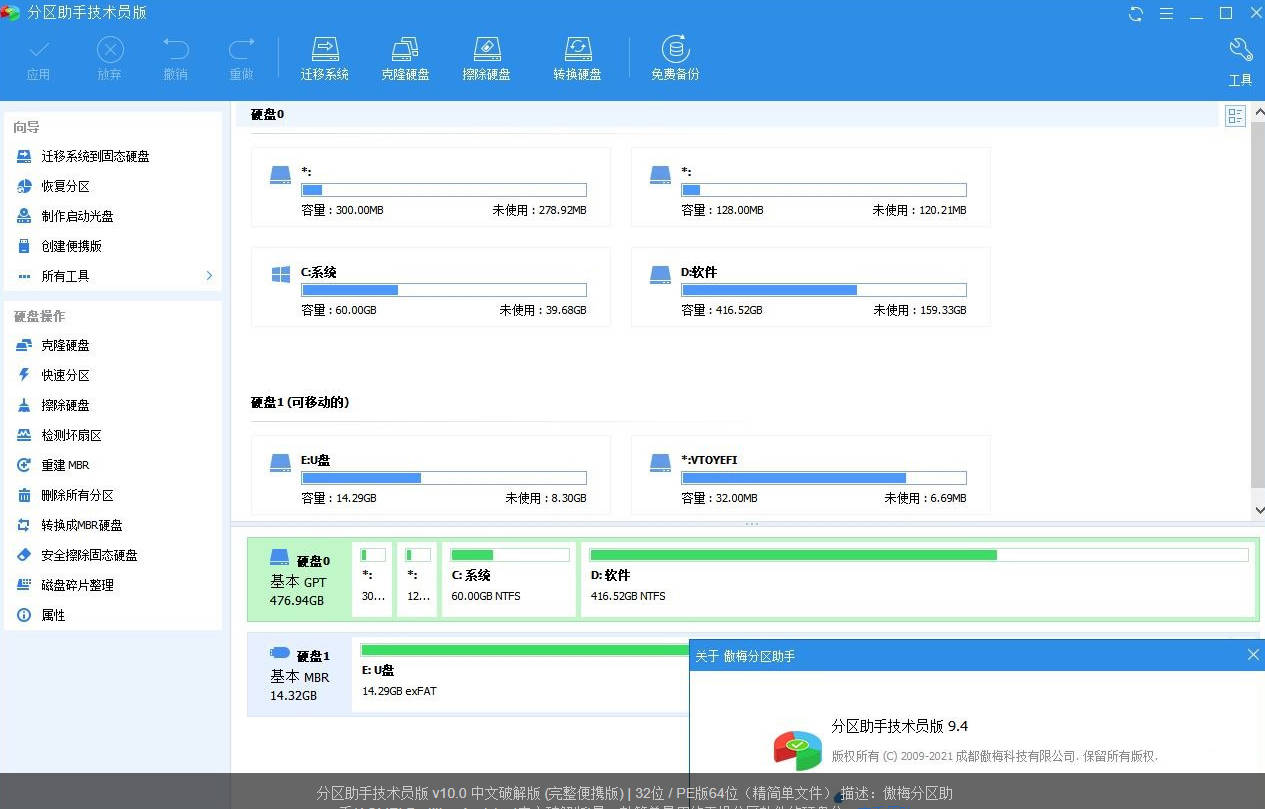Click the D:软件 drive usage bar
Viewport: 1265px width, 809px height.
pyautogui.click(x=822, y=289)
